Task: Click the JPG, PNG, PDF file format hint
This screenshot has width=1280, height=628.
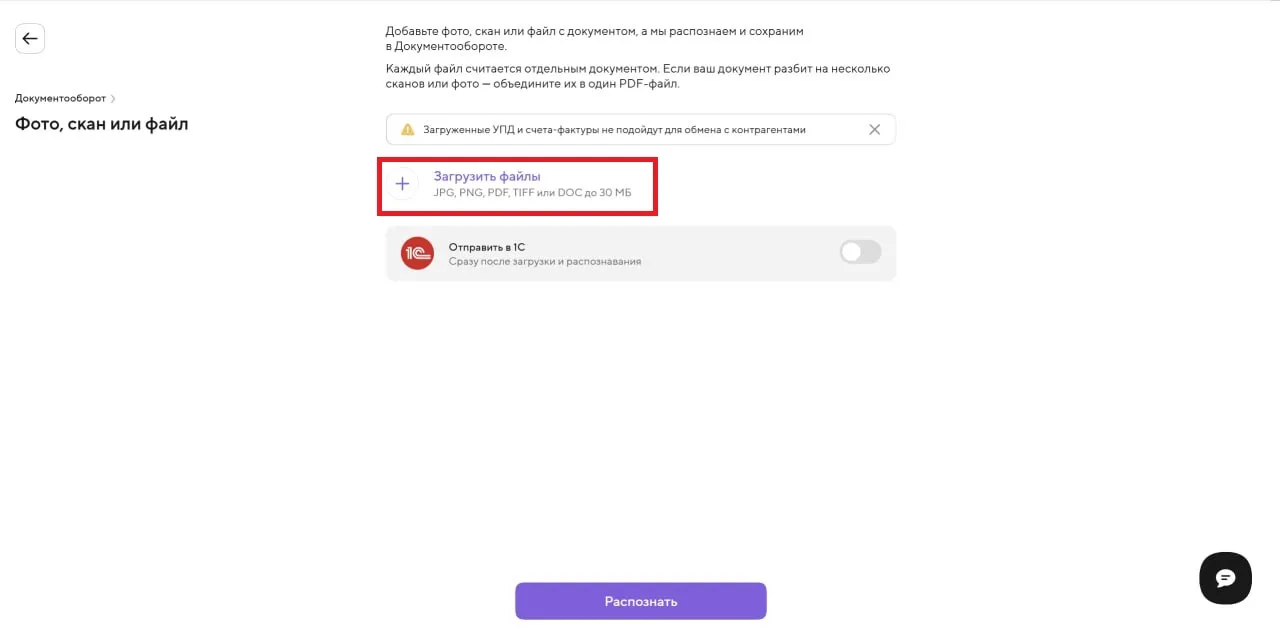Action: coord(532,192)
